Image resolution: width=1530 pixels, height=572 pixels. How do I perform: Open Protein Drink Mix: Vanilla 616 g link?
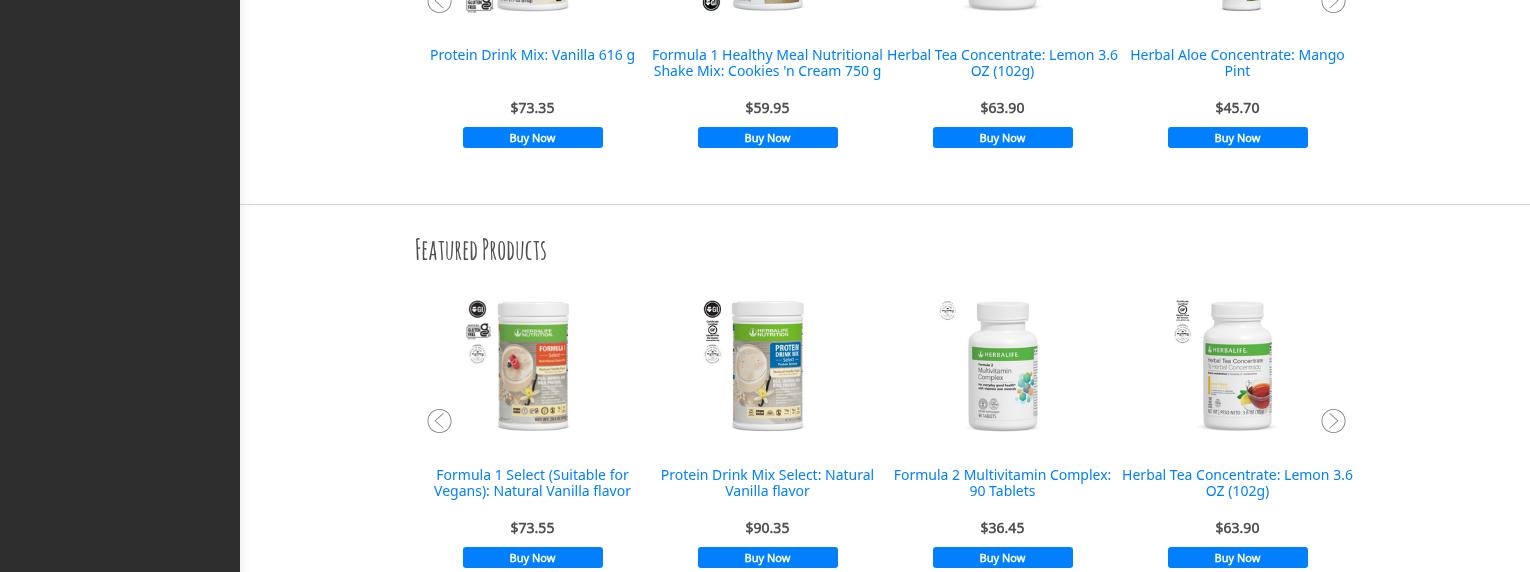click(532, 55)
